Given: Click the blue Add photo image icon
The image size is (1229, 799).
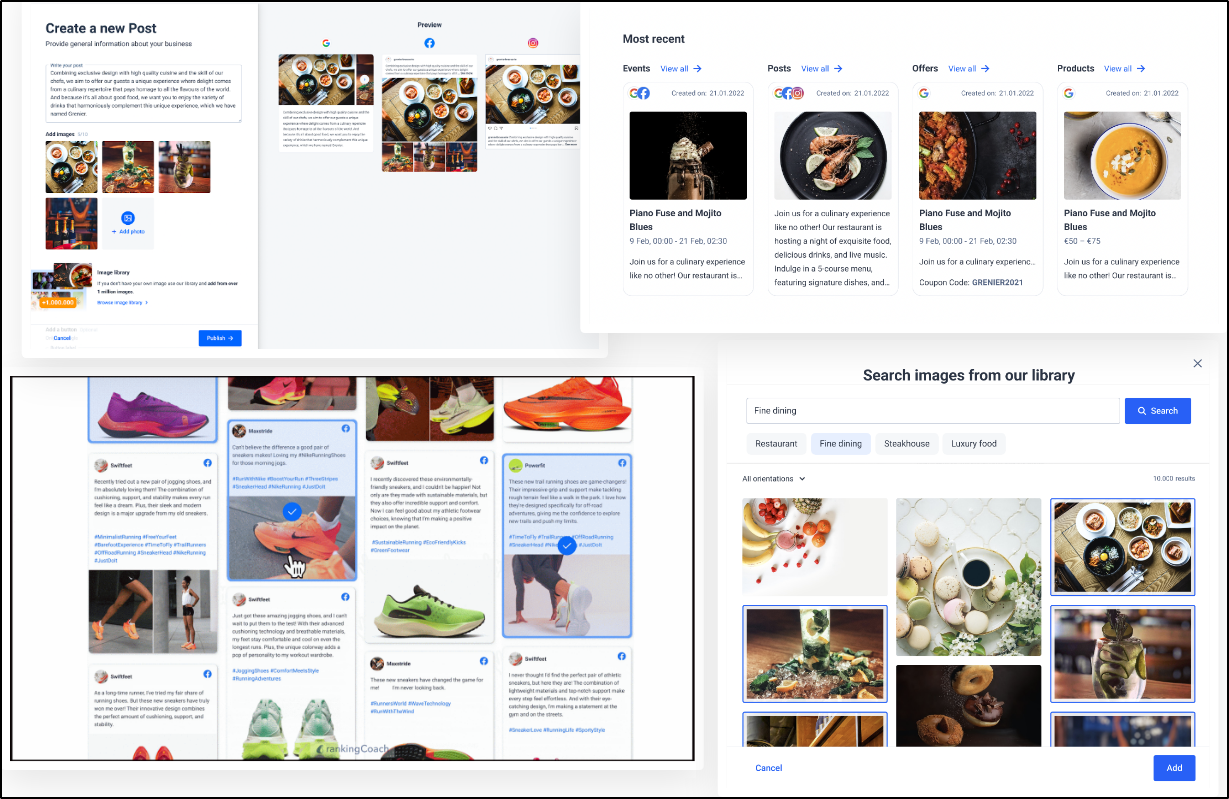Looking at the screenshot, I should tap(128, 218).
